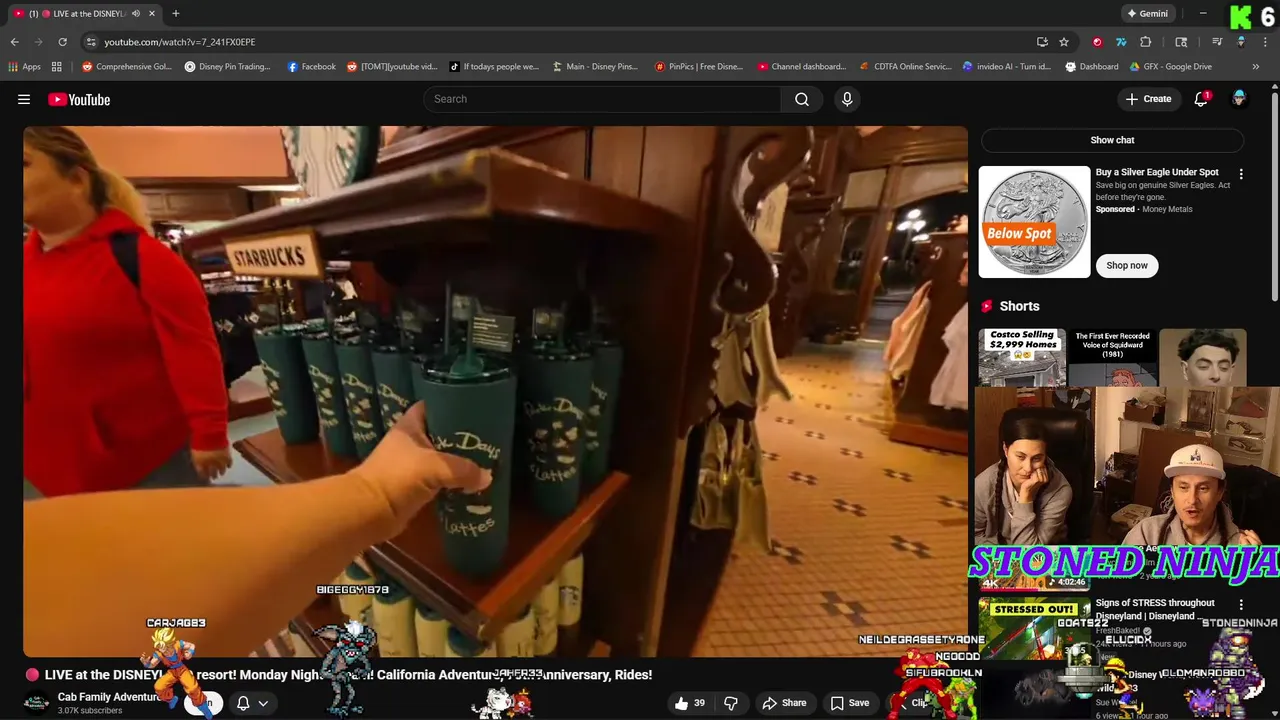The height and width of the screenshot is (720, 1280).
Task: Open Chrome media controls icon
Action: (x=1217, y=42)
